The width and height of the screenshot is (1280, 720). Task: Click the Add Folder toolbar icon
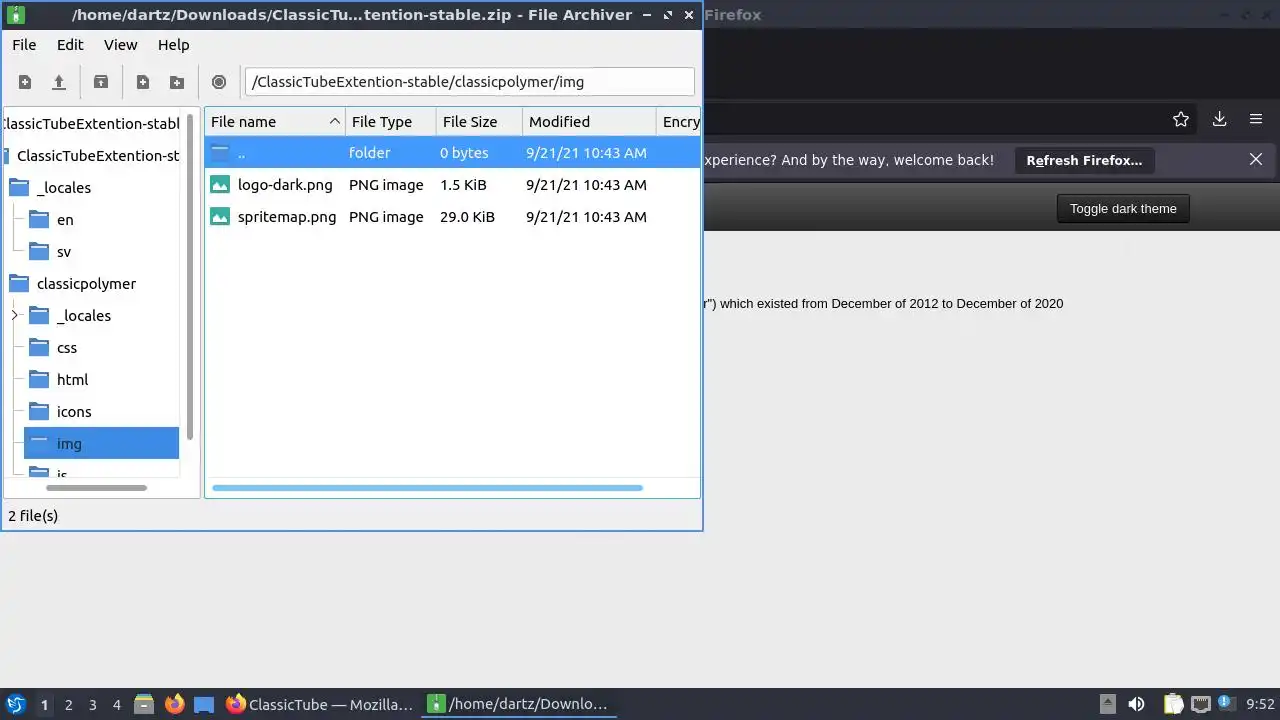tap(177, 82)
